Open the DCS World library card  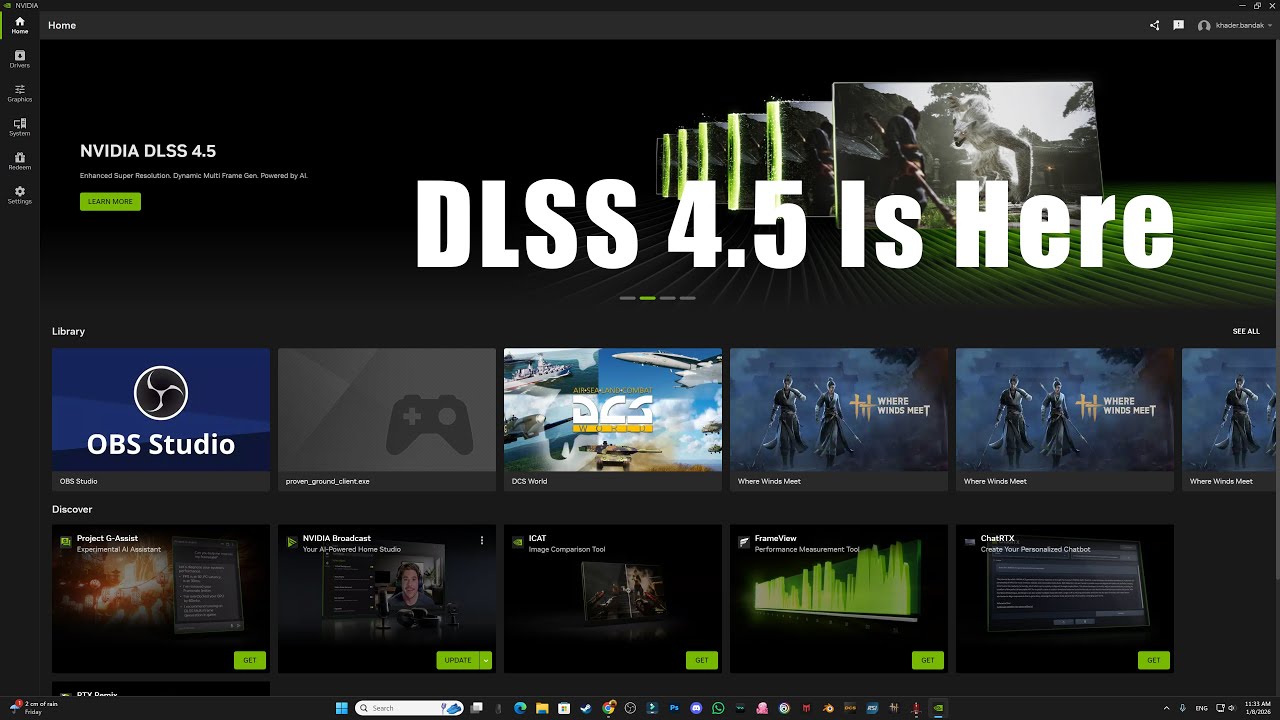coord(613,419)
